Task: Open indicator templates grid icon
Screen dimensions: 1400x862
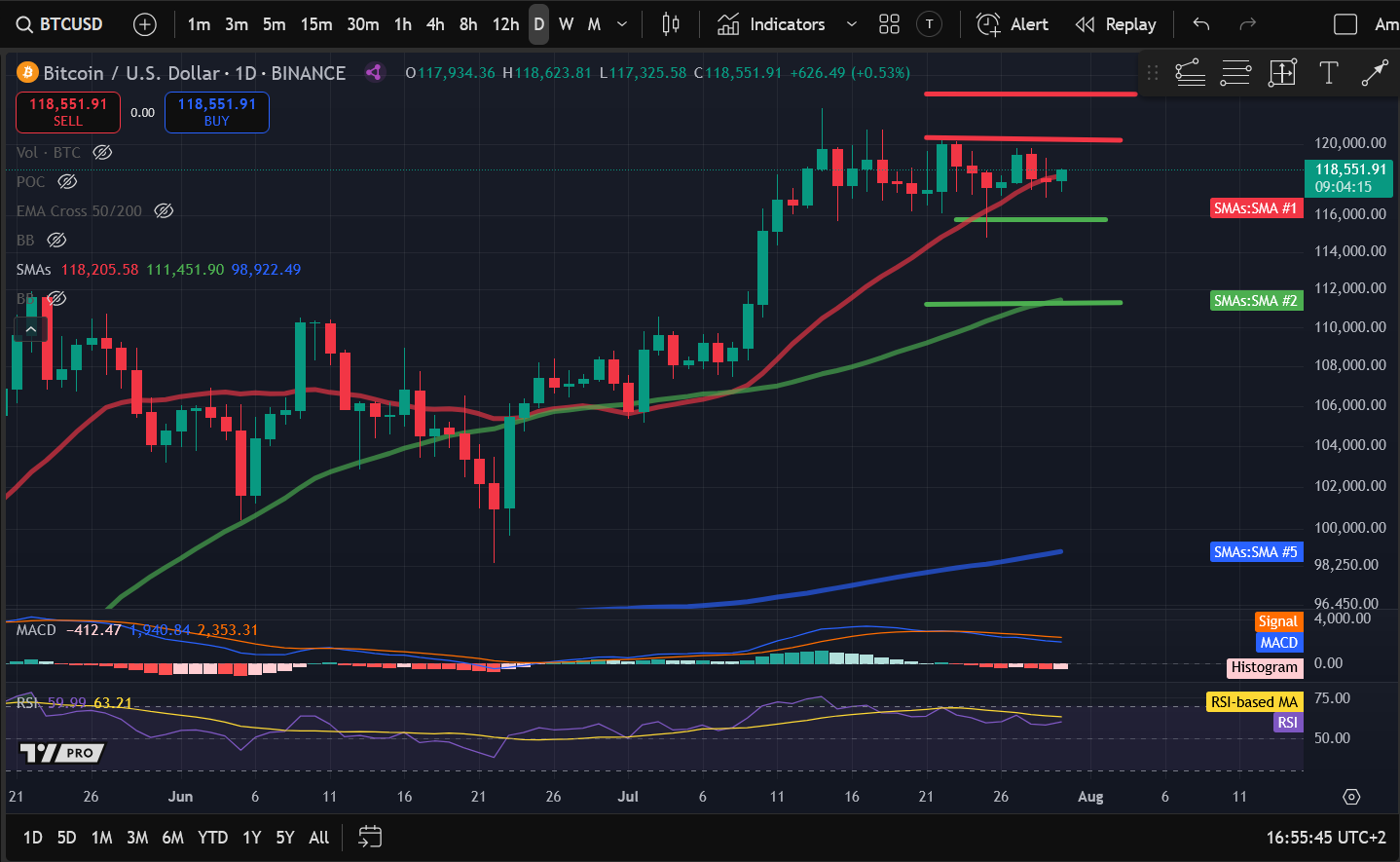Action: 889,24
